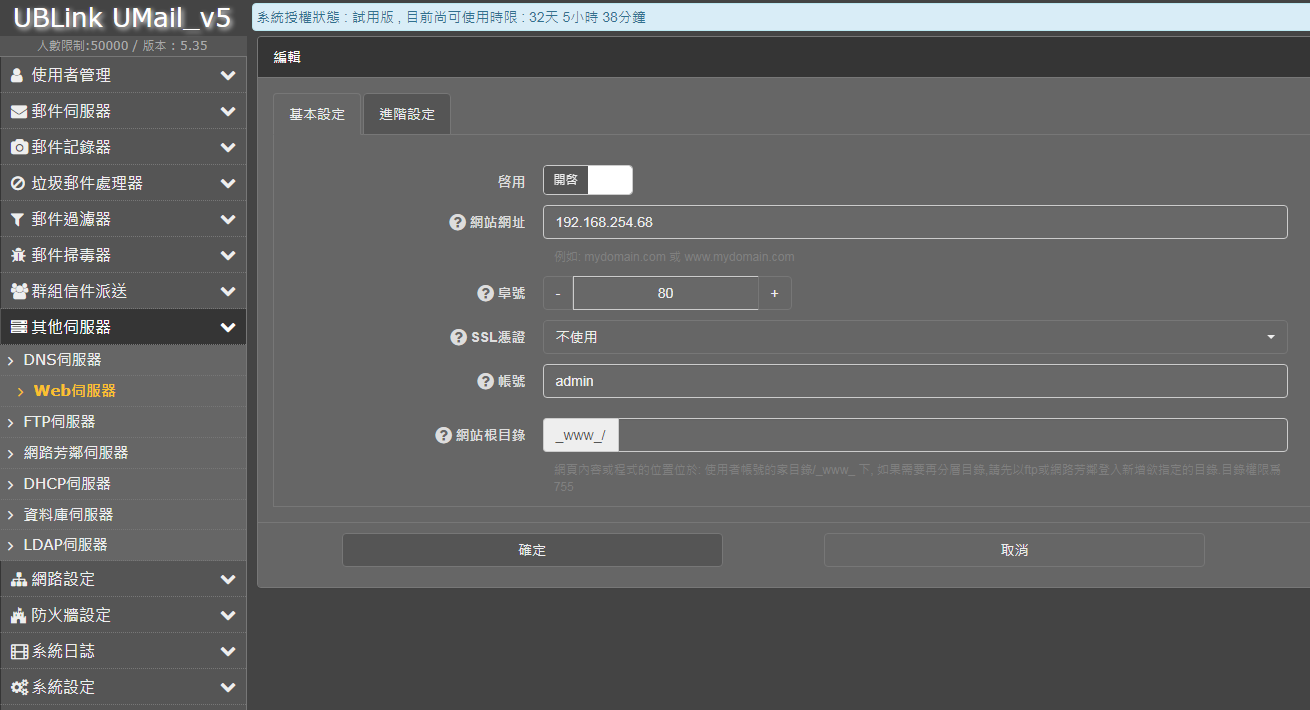Switch to the 進階設定 tab
The image size is (1310, 710).
pyautogui.click(x=407, y=115)
